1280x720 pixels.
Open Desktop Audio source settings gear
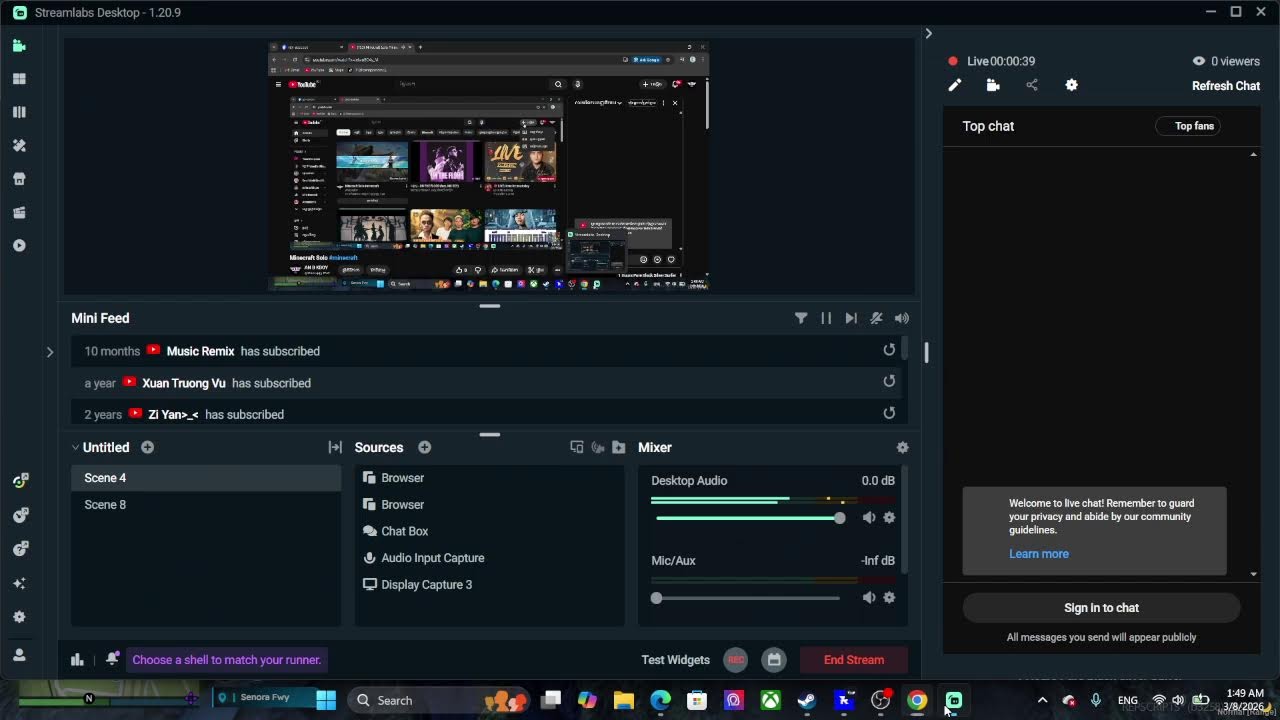889,517
